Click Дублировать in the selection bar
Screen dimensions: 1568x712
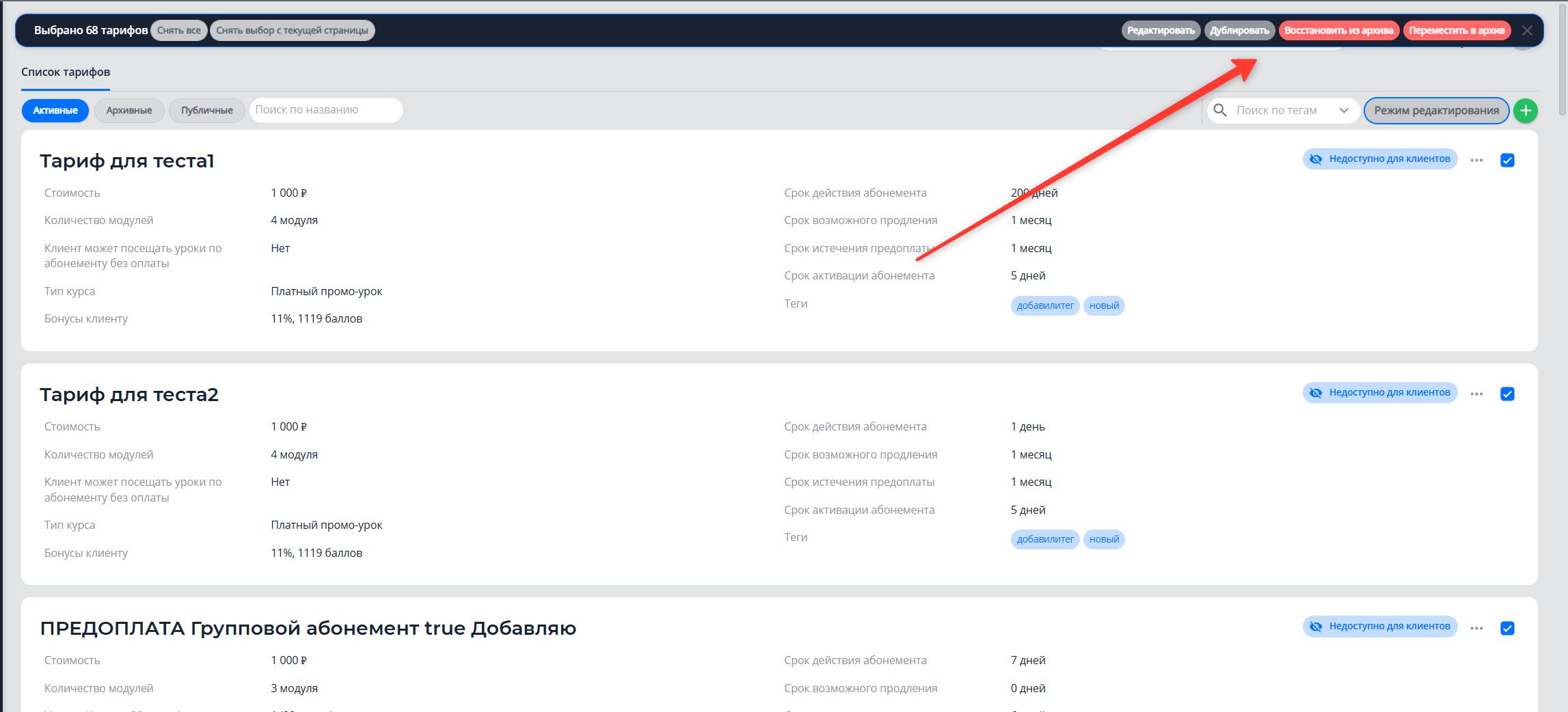pos(1239,31)
